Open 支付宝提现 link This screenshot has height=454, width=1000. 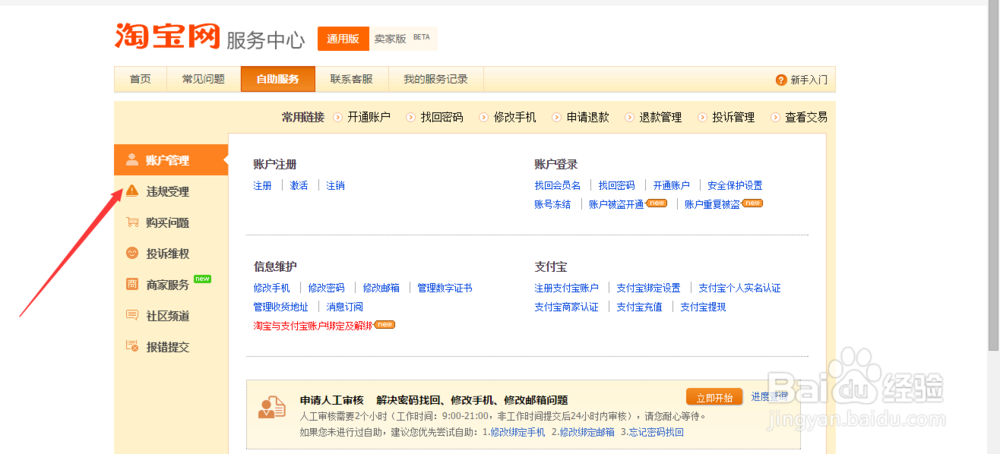[703, 307]
